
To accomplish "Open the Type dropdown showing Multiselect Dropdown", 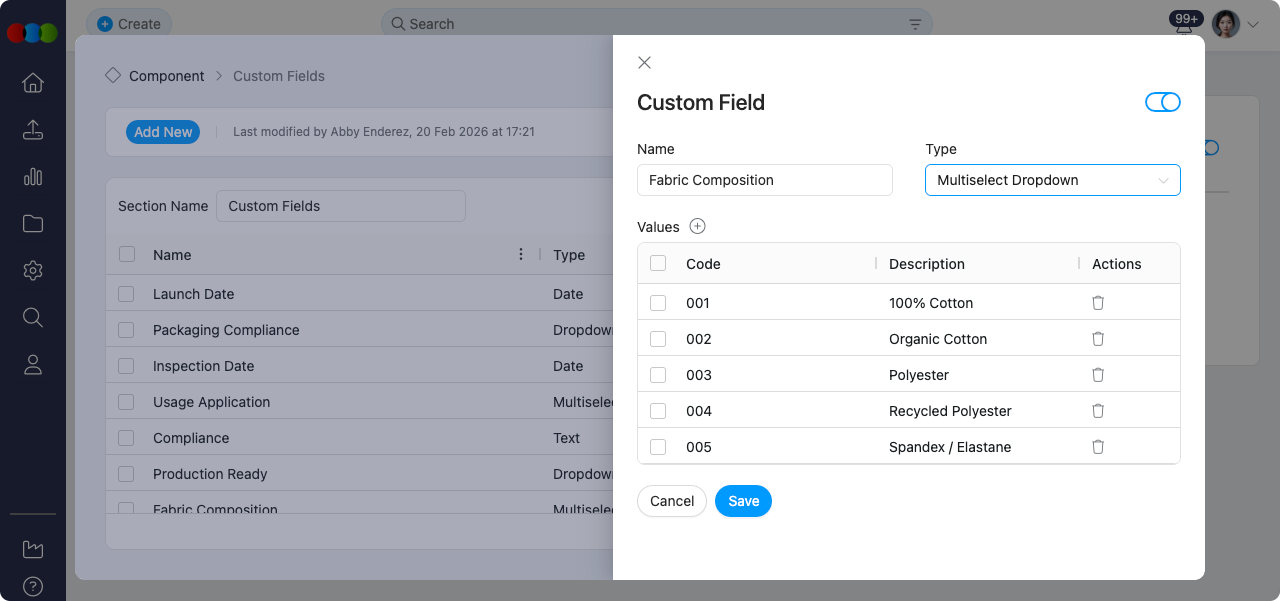I will tap(1052, 180).
